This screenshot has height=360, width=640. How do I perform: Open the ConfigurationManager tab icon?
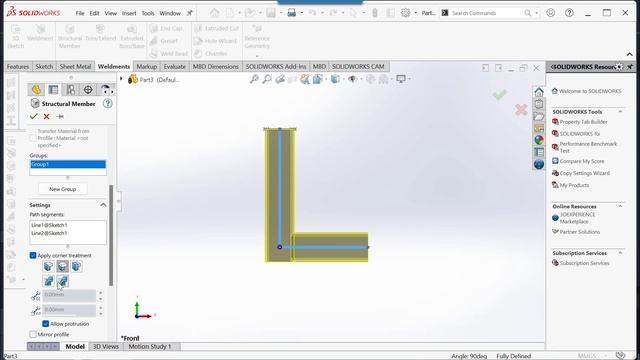coord(70,89)
